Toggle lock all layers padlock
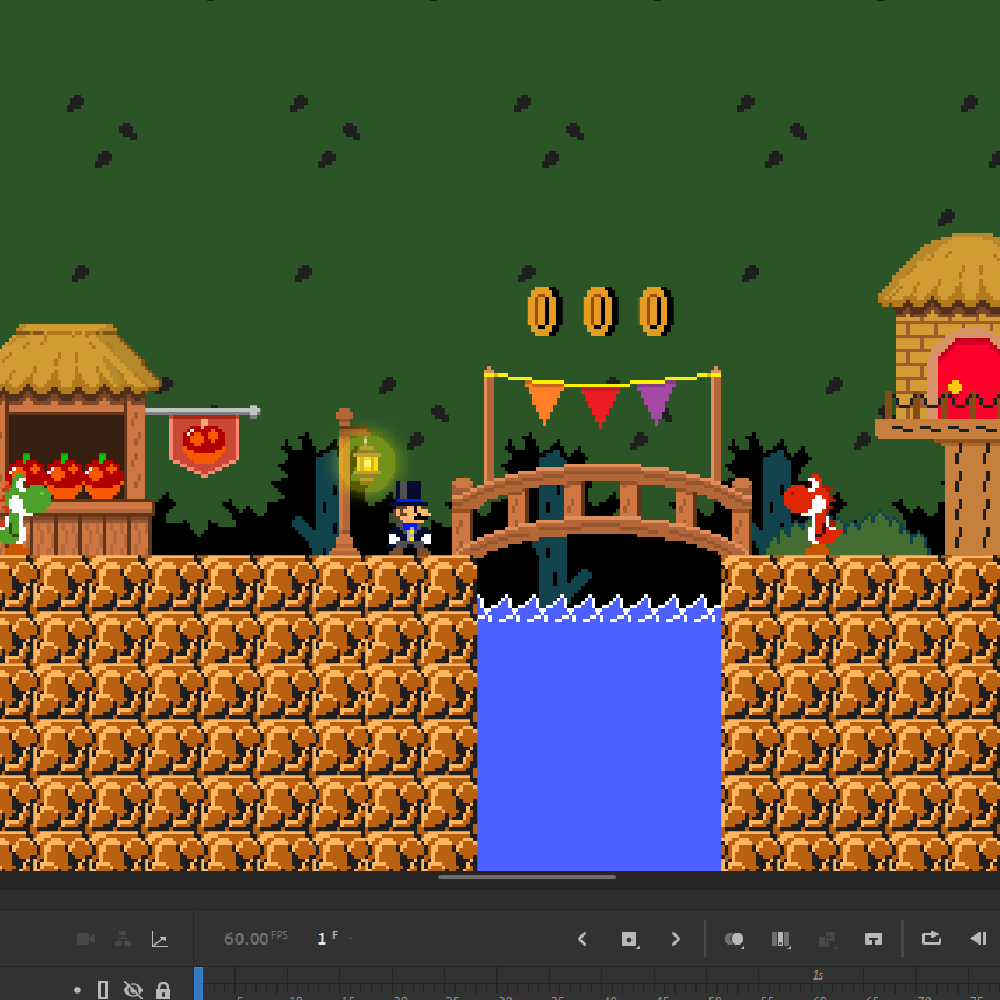 click(x=163, y=989)
